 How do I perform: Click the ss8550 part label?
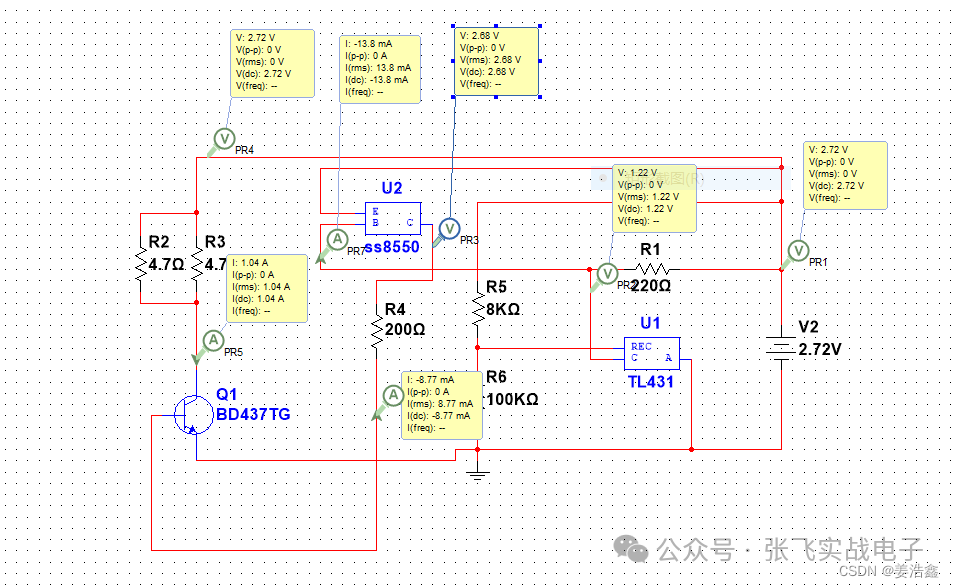tap(392, 247)
